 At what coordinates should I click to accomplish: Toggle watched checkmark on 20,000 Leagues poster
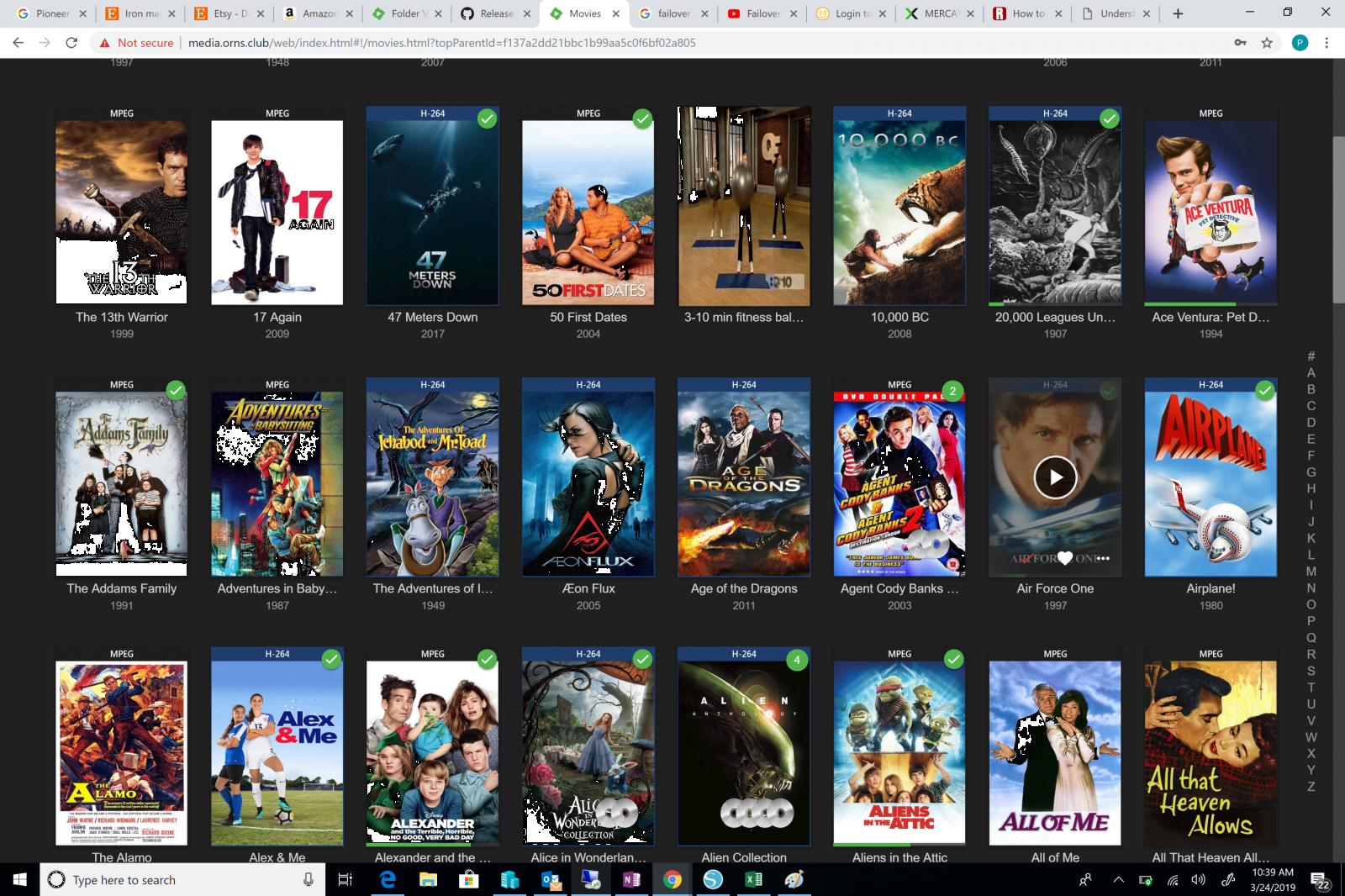coord(1110,119)
